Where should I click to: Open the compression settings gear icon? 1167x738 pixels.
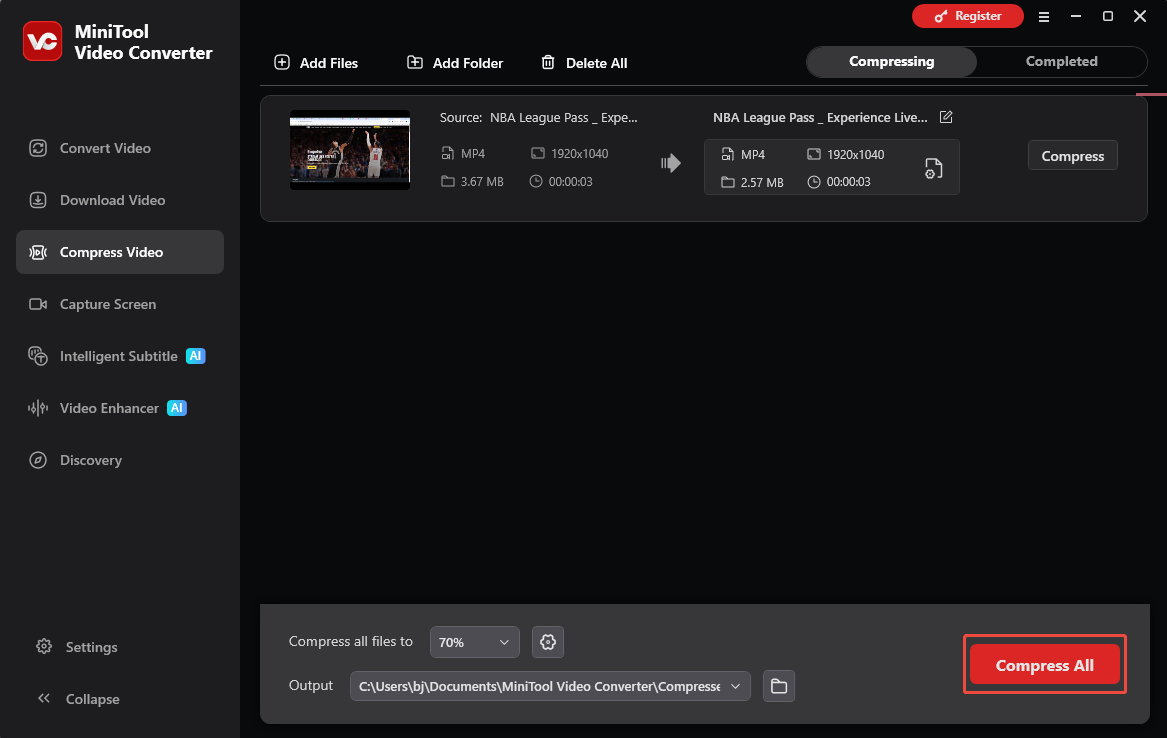click(548, 642)
